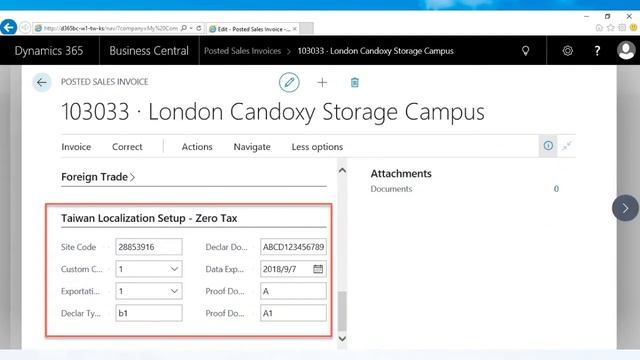Click the vertical scrollbar thumb

point(342,311)
